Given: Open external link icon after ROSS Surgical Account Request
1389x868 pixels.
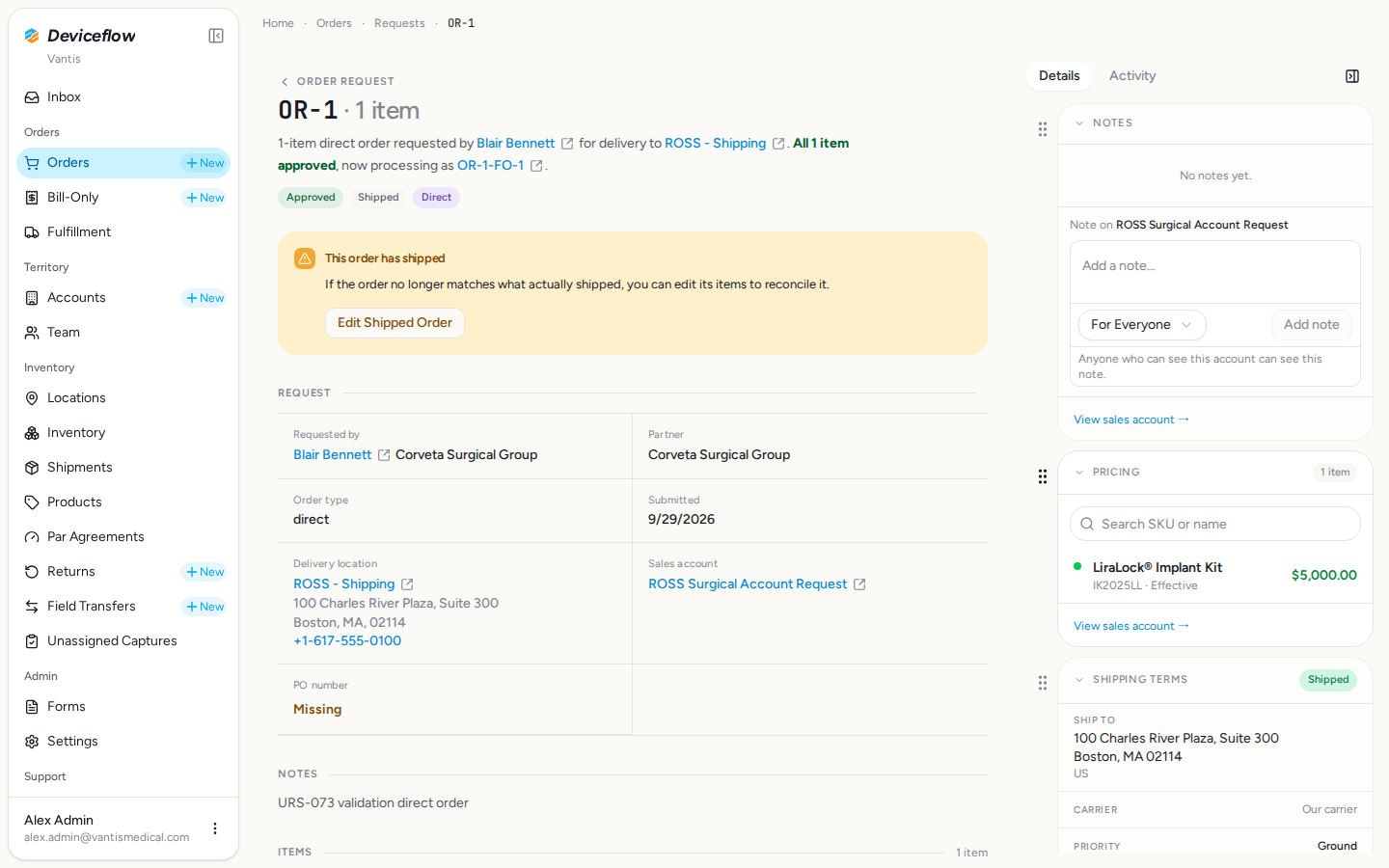Looking at the screenshot, I should point(859,584).
